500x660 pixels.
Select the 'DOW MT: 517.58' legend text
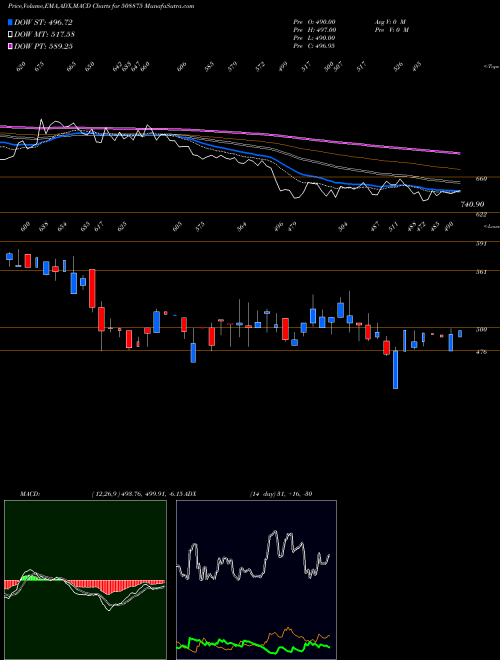(45, 34)
